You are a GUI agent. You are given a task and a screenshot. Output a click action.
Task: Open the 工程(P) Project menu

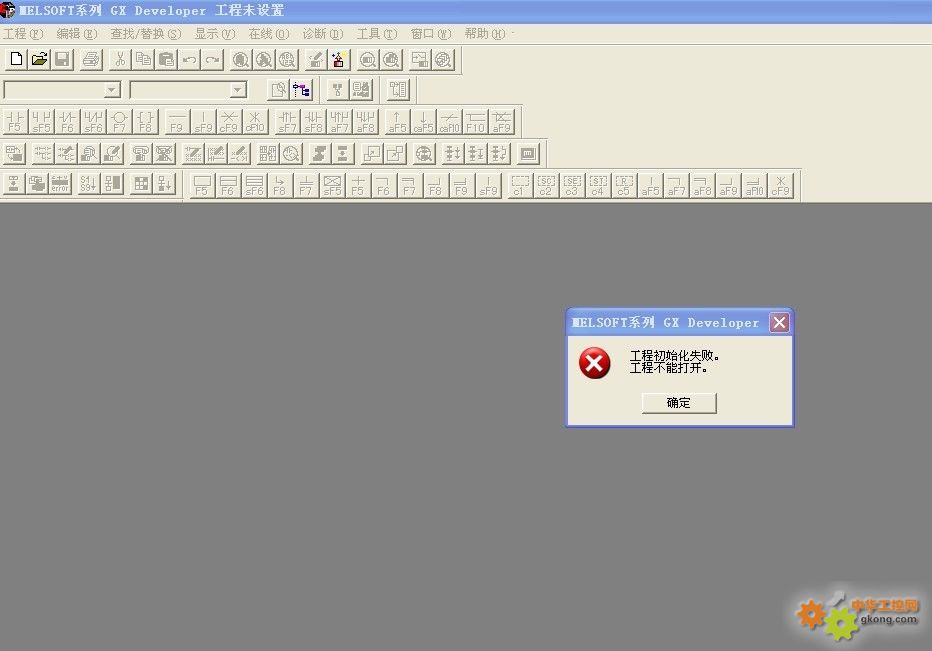(23, 34)
